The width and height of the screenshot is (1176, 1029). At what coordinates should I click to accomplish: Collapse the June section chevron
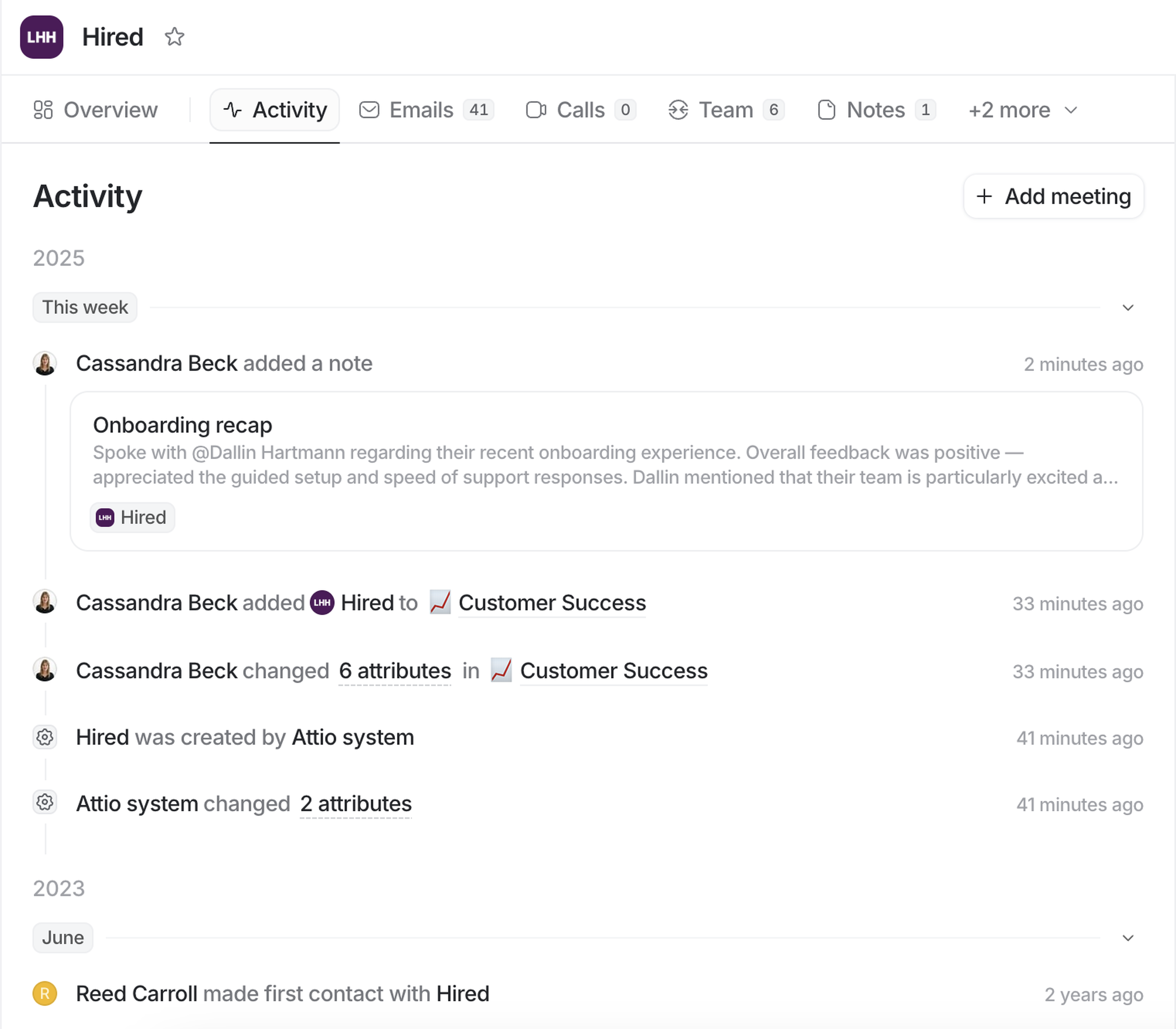[1127, 938]
